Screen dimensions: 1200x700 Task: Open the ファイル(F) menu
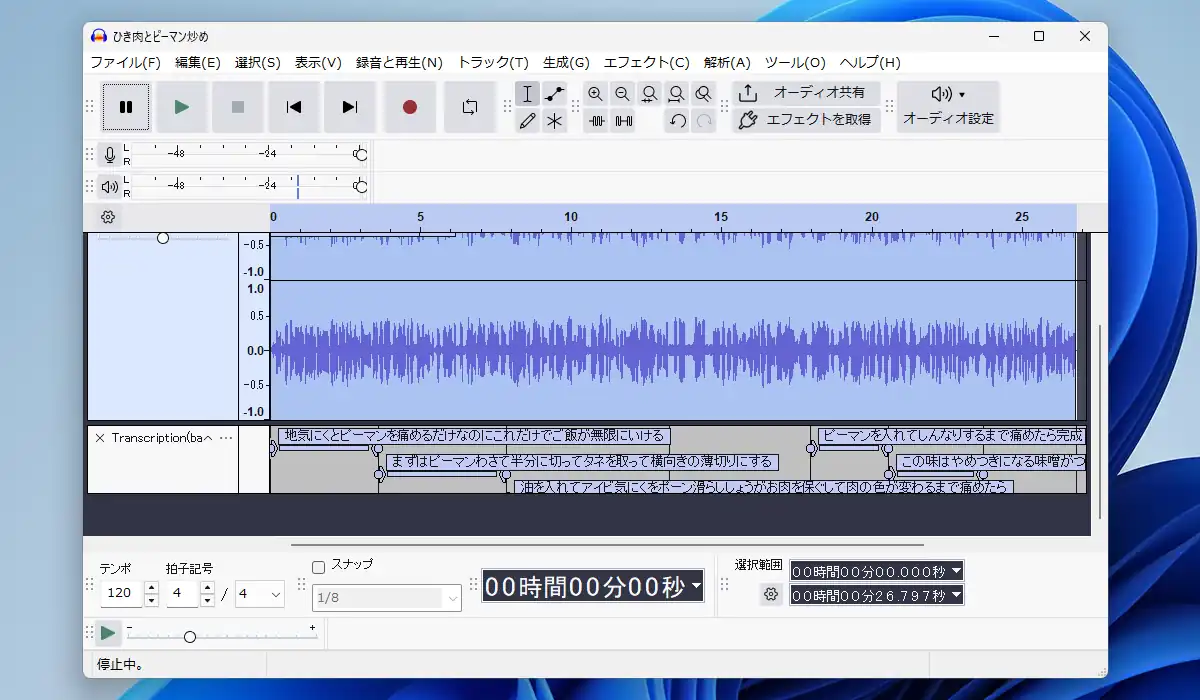(x=125, y=62)
